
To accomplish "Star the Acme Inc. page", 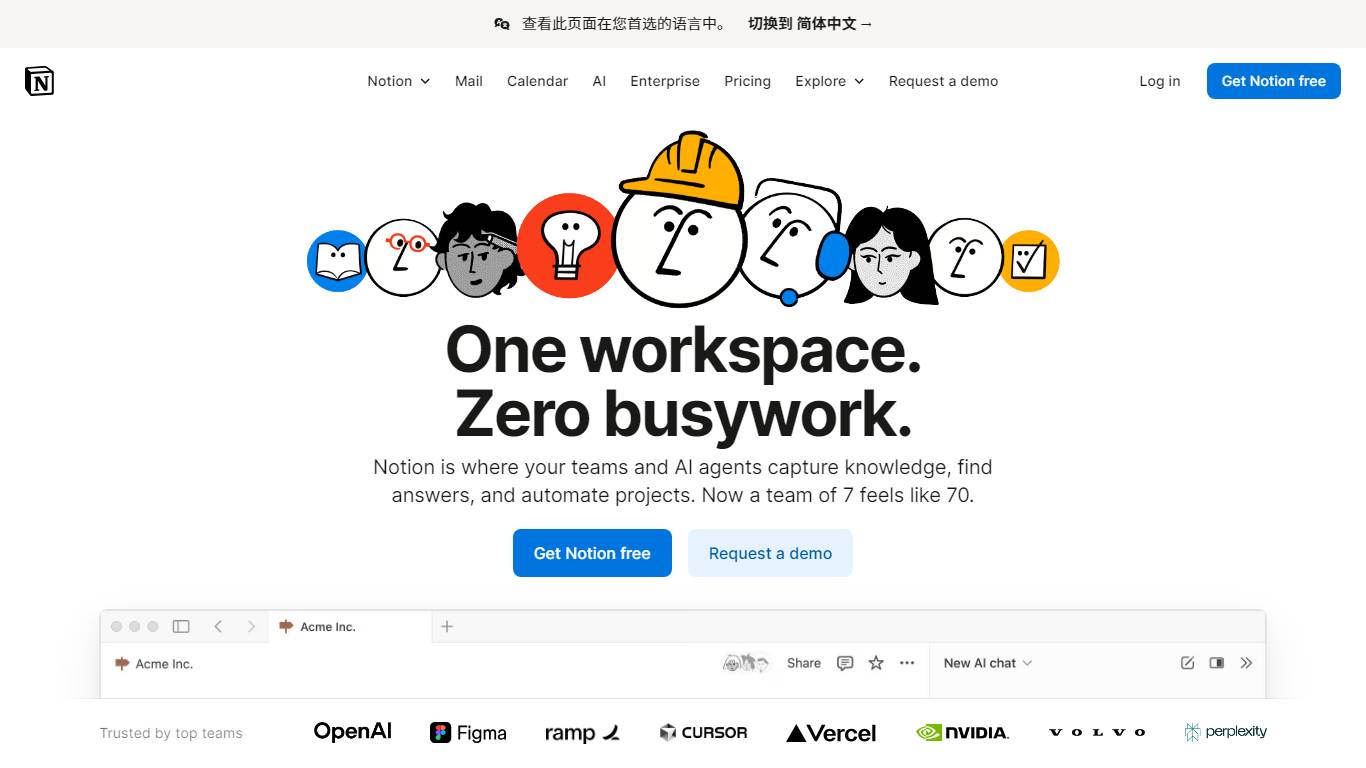I will pyautogui.click(x=876, y=663).
